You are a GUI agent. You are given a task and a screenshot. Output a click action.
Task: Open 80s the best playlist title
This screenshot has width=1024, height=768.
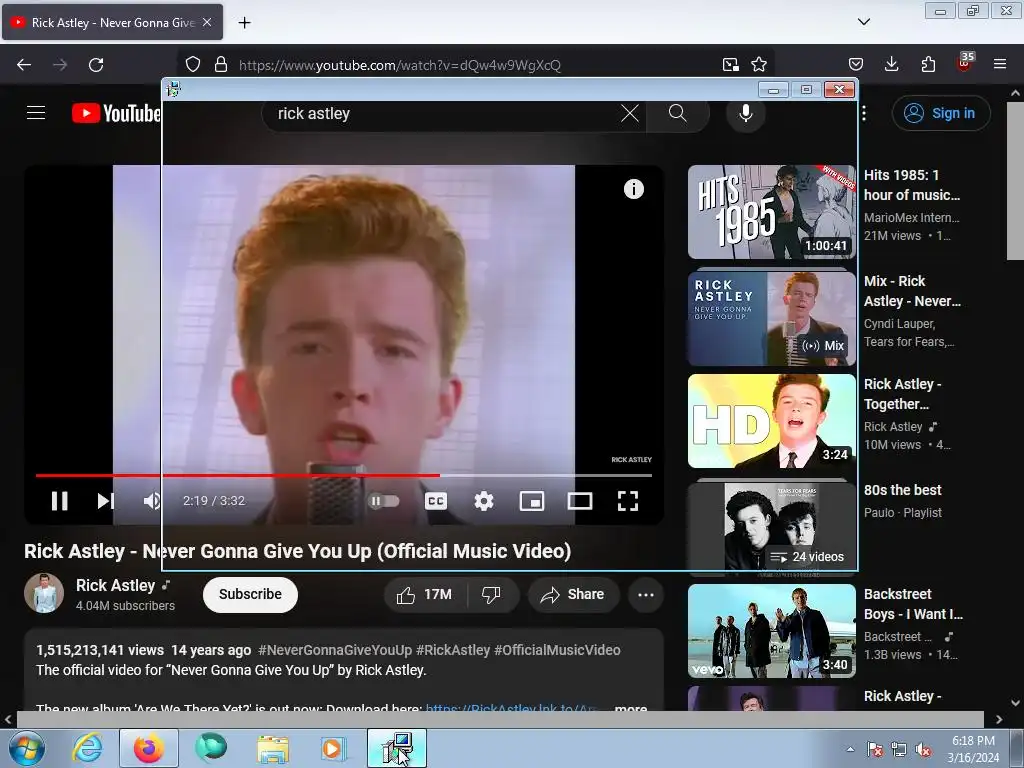coord(903,490)
